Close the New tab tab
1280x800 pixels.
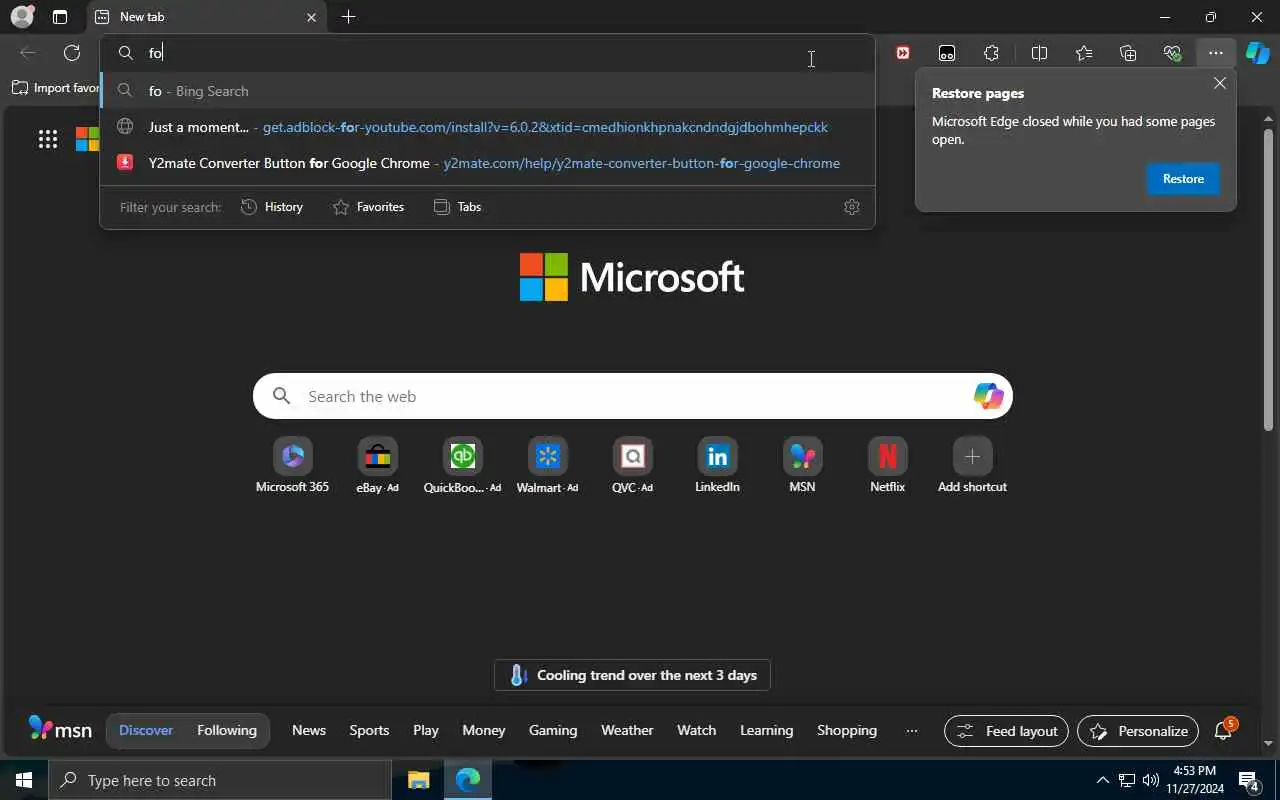(311, 17)
